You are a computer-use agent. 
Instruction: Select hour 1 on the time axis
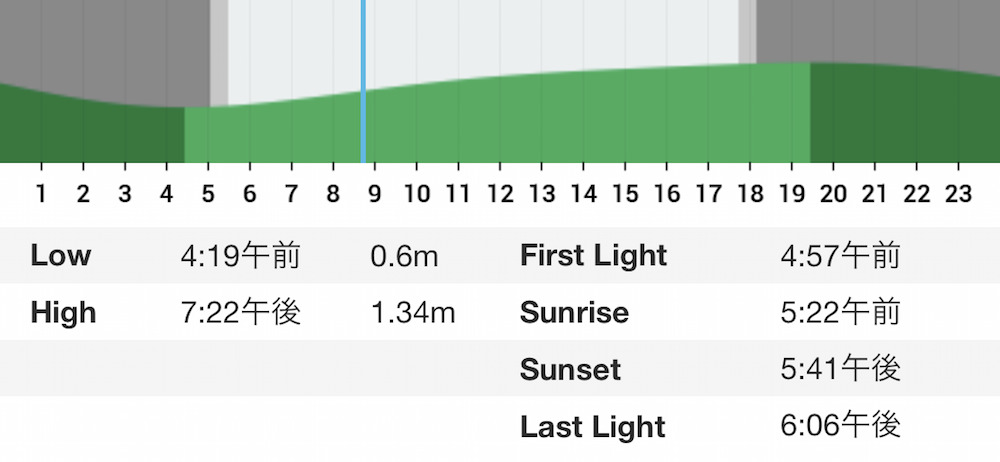click(x=41, y=193)
